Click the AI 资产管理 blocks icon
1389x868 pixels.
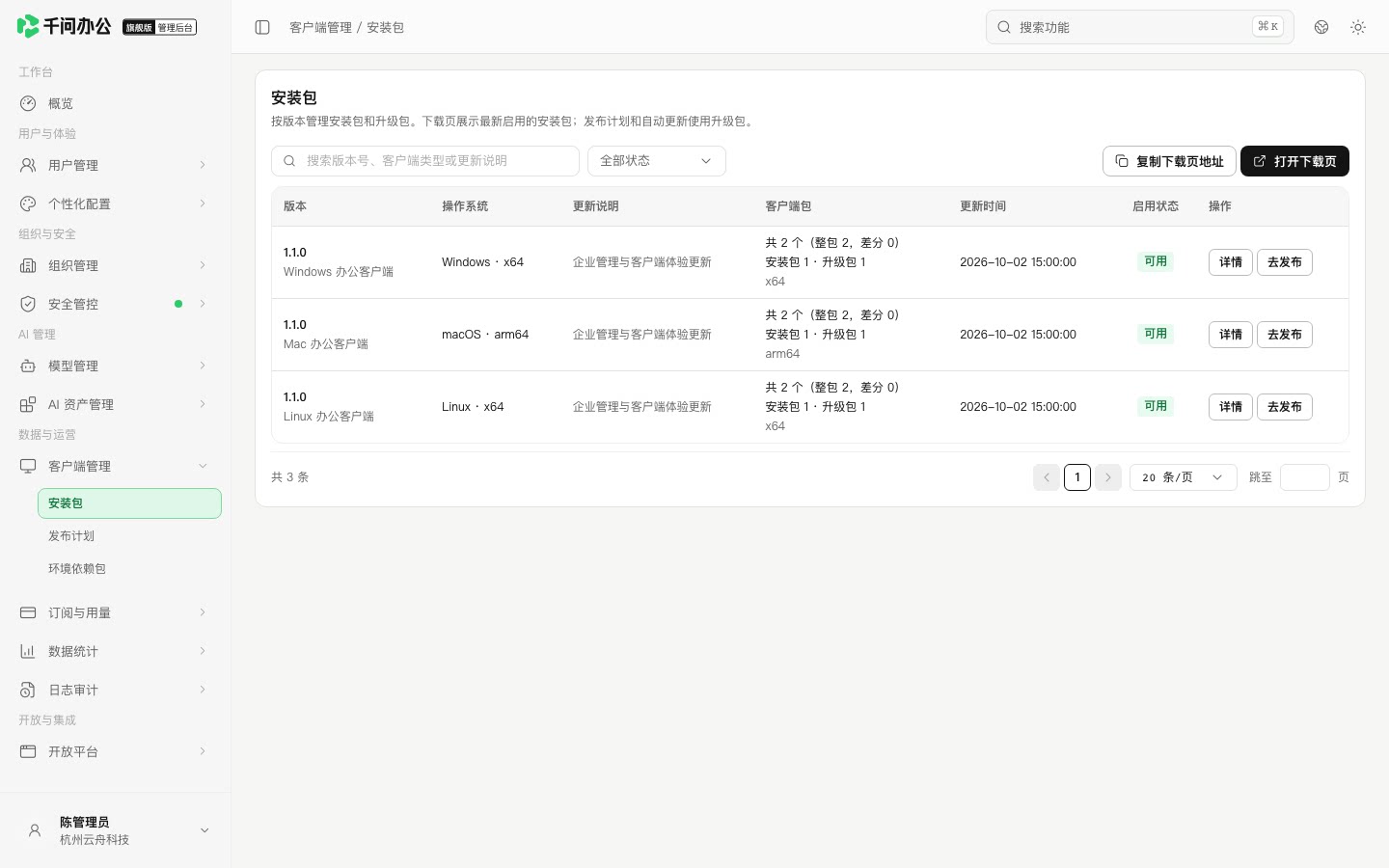point(28,404)
